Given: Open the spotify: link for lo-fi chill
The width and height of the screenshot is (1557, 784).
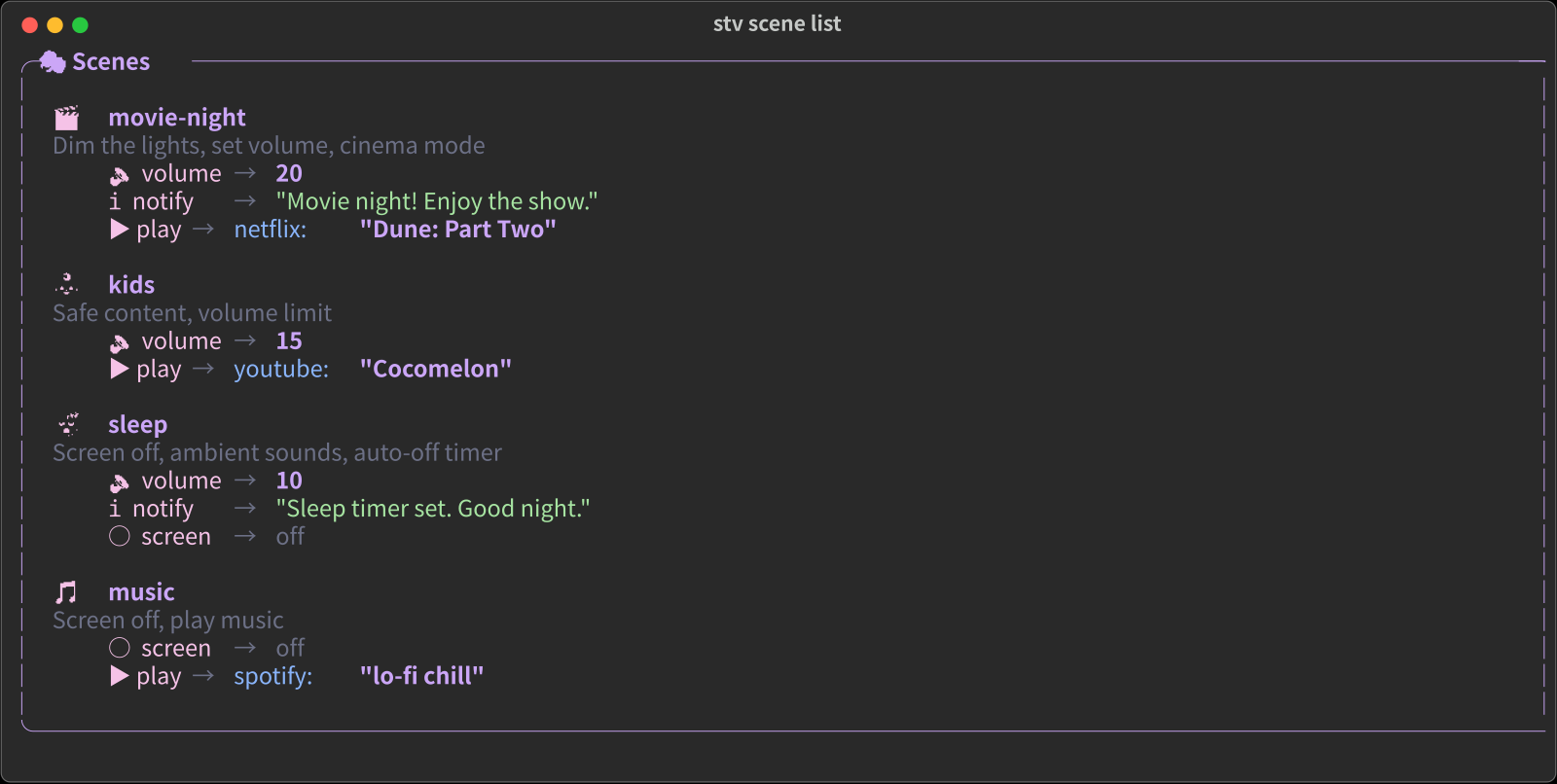Looking at the screenshot, I should (x=272, y=676).
